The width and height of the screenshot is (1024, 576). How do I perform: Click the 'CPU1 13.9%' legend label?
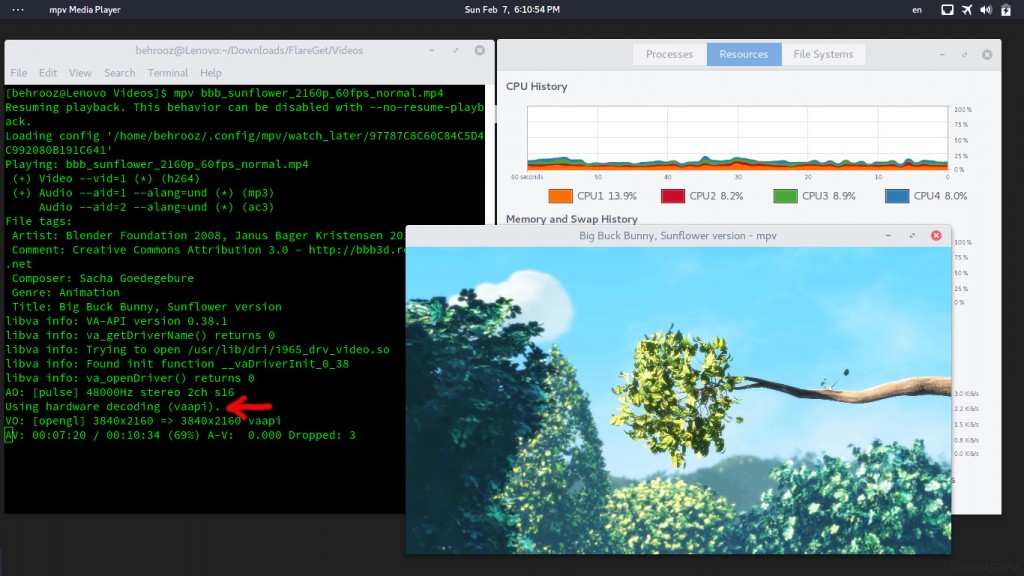pyautogui.click(x=607, y=196)
